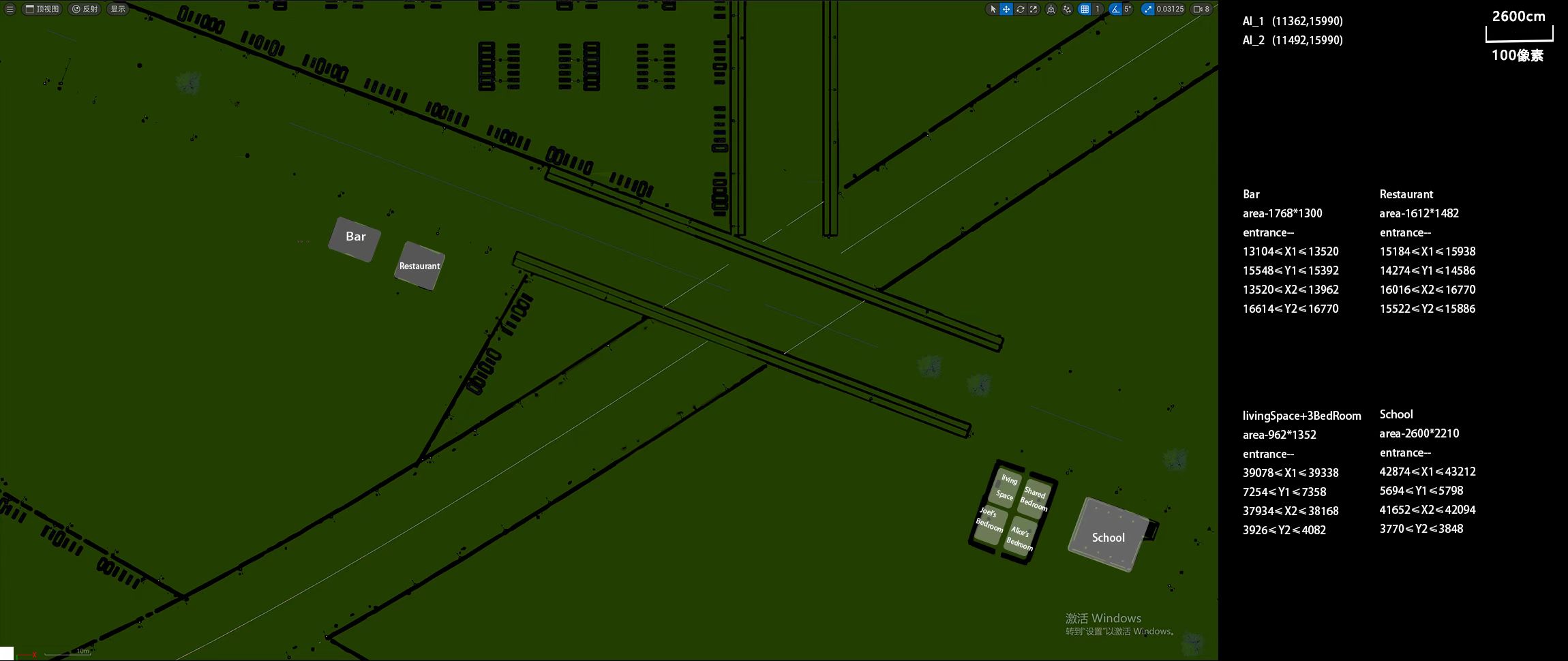Open the surface snapping options icon
This screenshot has width=1568, height=661.
coord(1067,9)
